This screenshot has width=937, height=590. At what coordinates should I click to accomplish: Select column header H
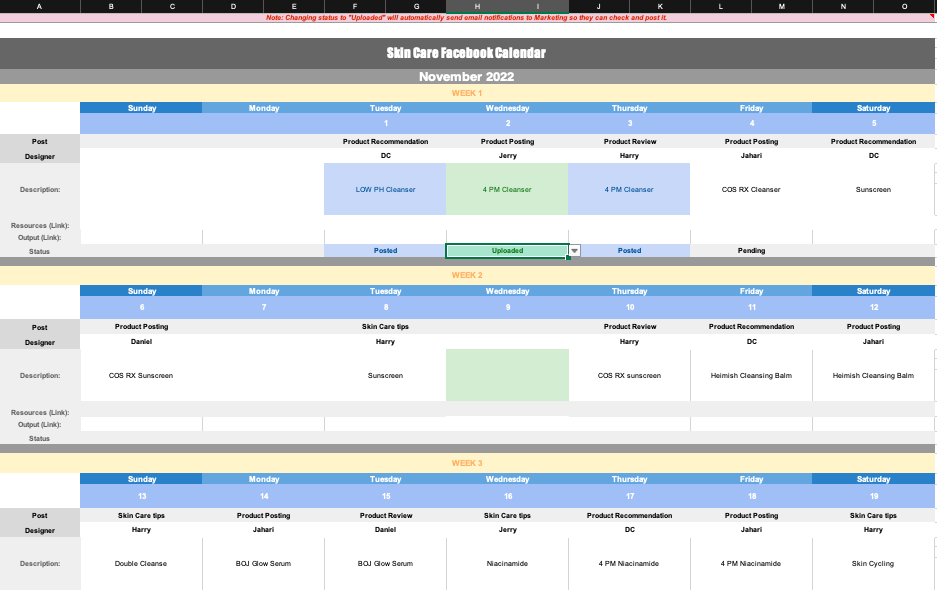476,7
